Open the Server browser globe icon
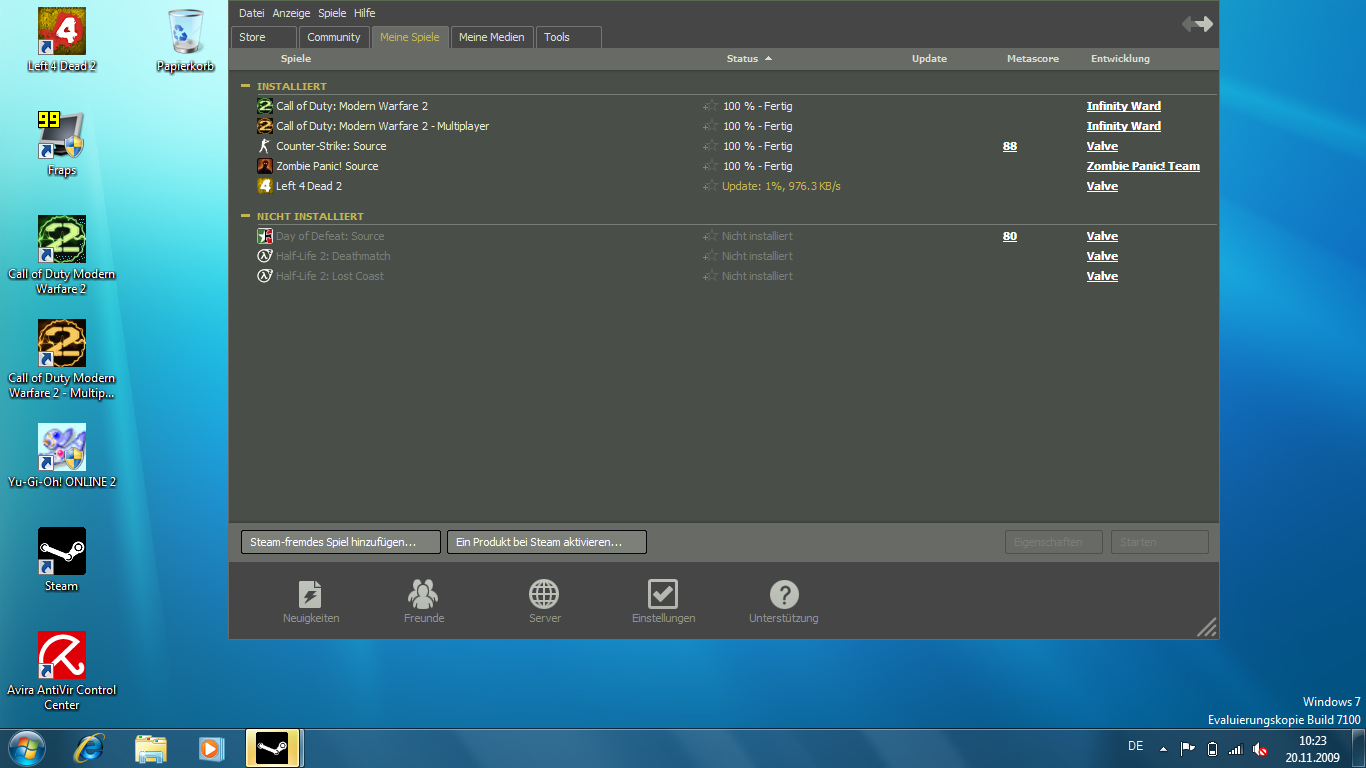 tap(544, 594)
